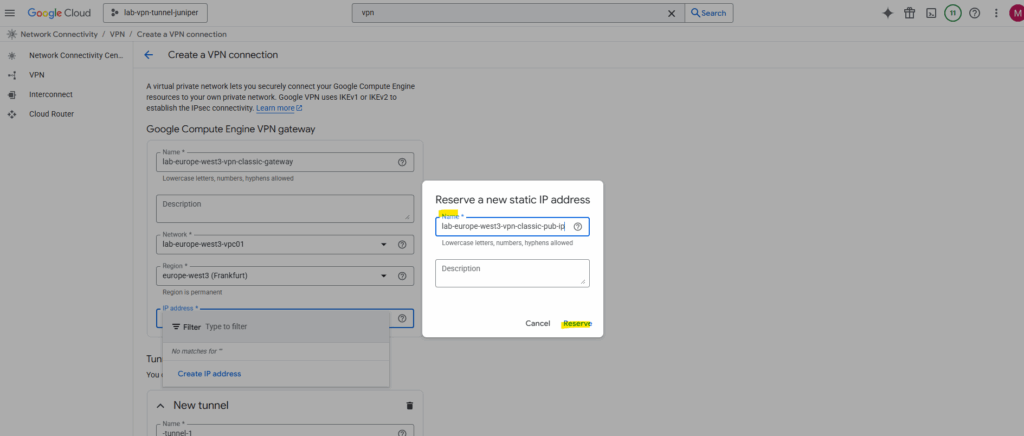
Task: Show help for the IP address field
Action: tap(402, 319)
